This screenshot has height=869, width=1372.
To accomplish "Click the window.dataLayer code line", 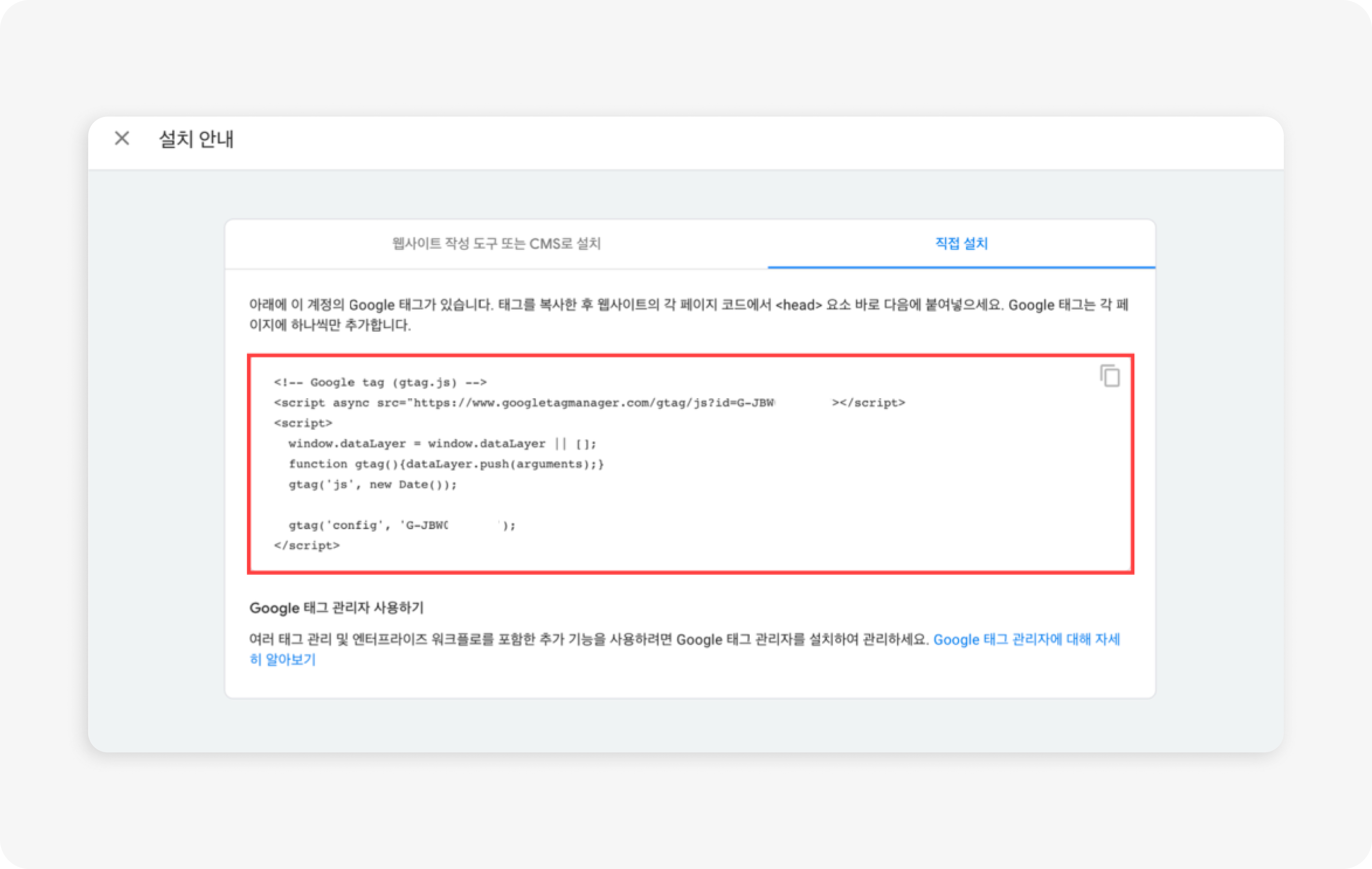I will click(x=442, y=444).
